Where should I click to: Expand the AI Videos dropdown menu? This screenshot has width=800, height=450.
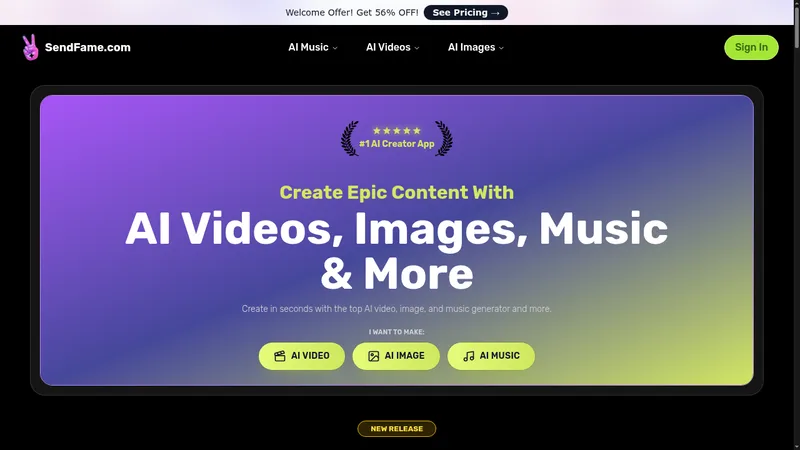(x=392, y=47)
